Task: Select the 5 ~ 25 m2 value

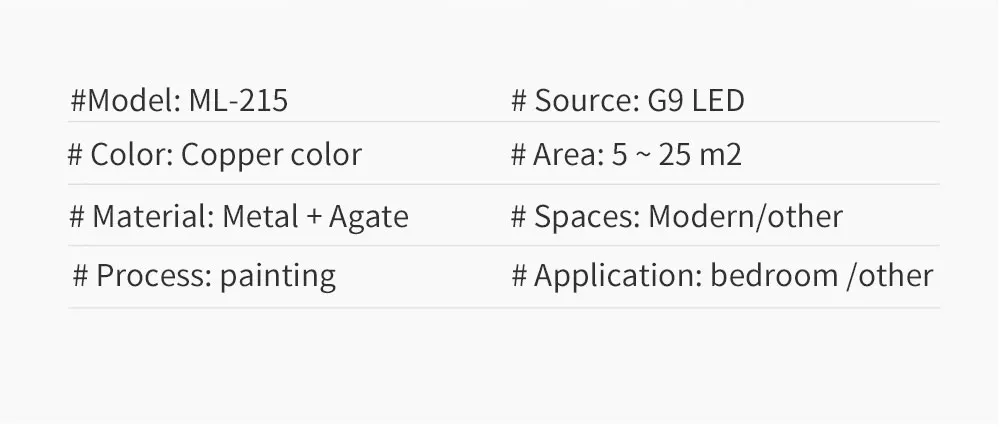Action: (677, 155)
